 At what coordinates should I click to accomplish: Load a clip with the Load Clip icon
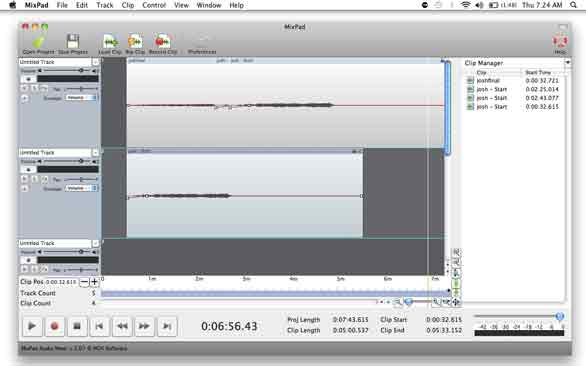[x=110, y=44]
